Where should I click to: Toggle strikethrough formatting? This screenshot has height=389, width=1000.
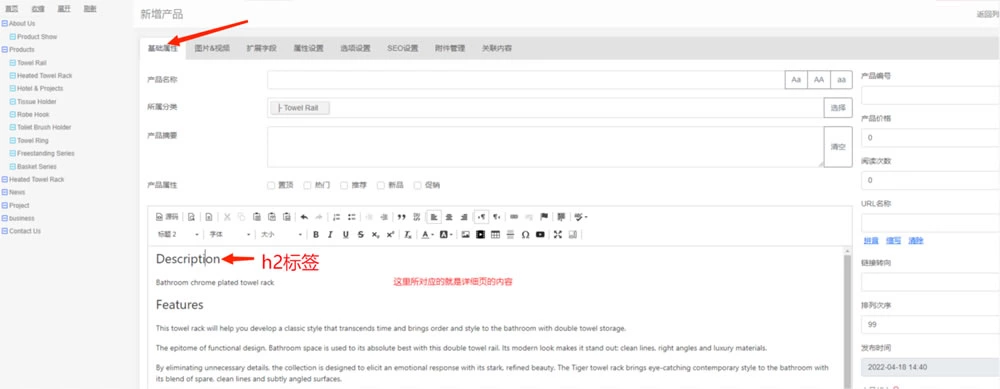click(x=361, y=235)
